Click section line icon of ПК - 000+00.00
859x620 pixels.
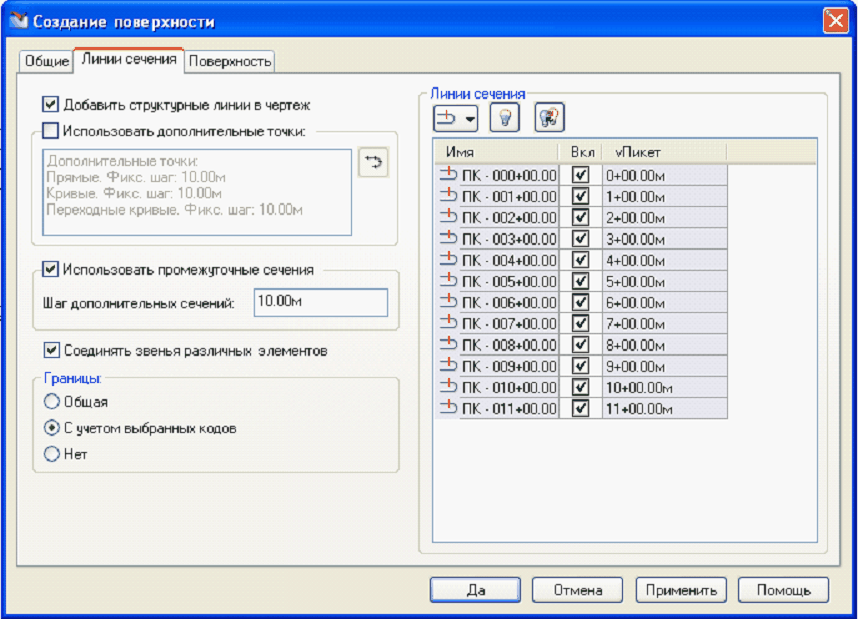[447, 175]
